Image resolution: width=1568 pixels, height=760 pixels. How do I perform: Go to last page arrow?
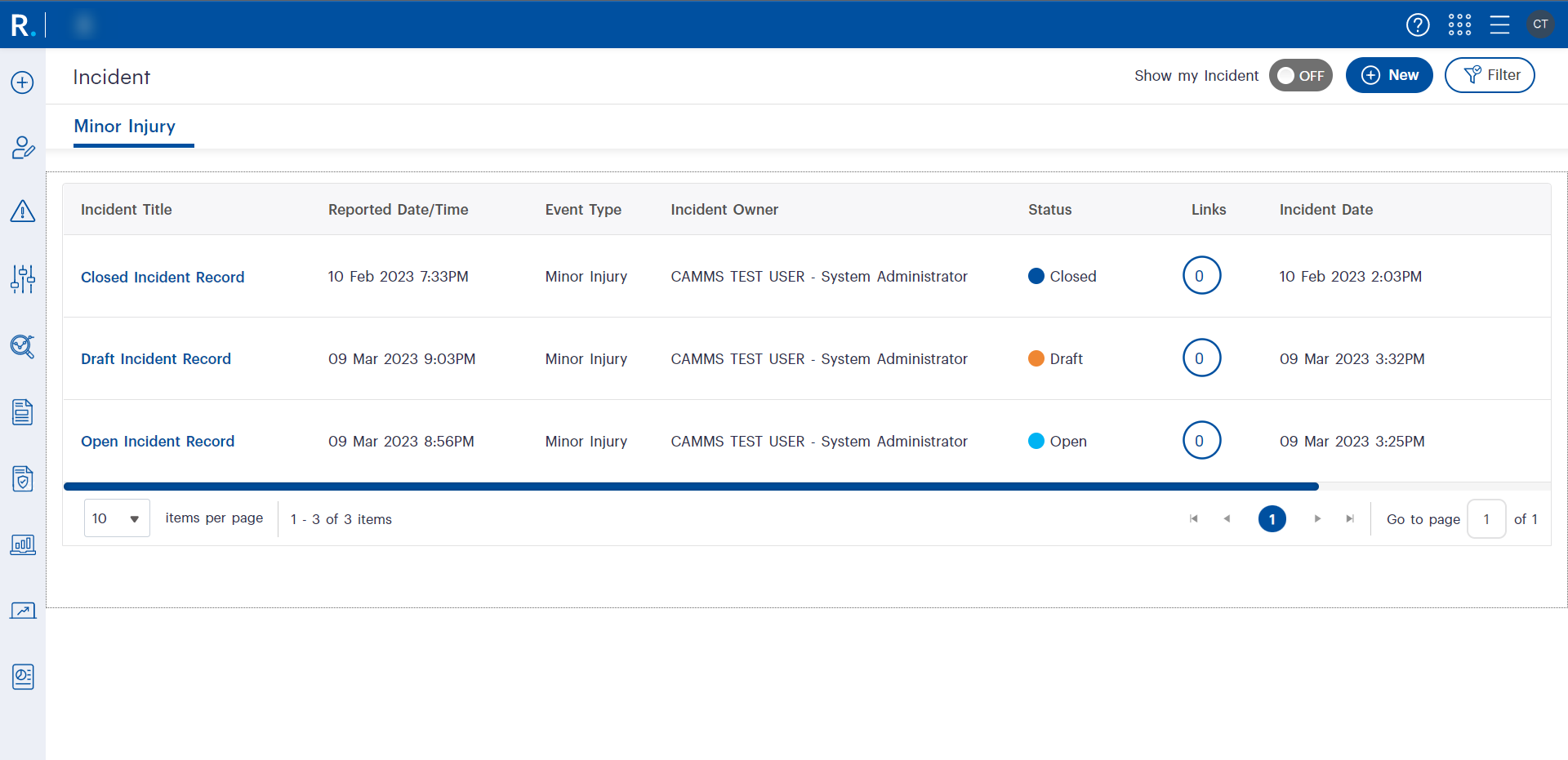pyautogui.click(x=1350, y=519)
